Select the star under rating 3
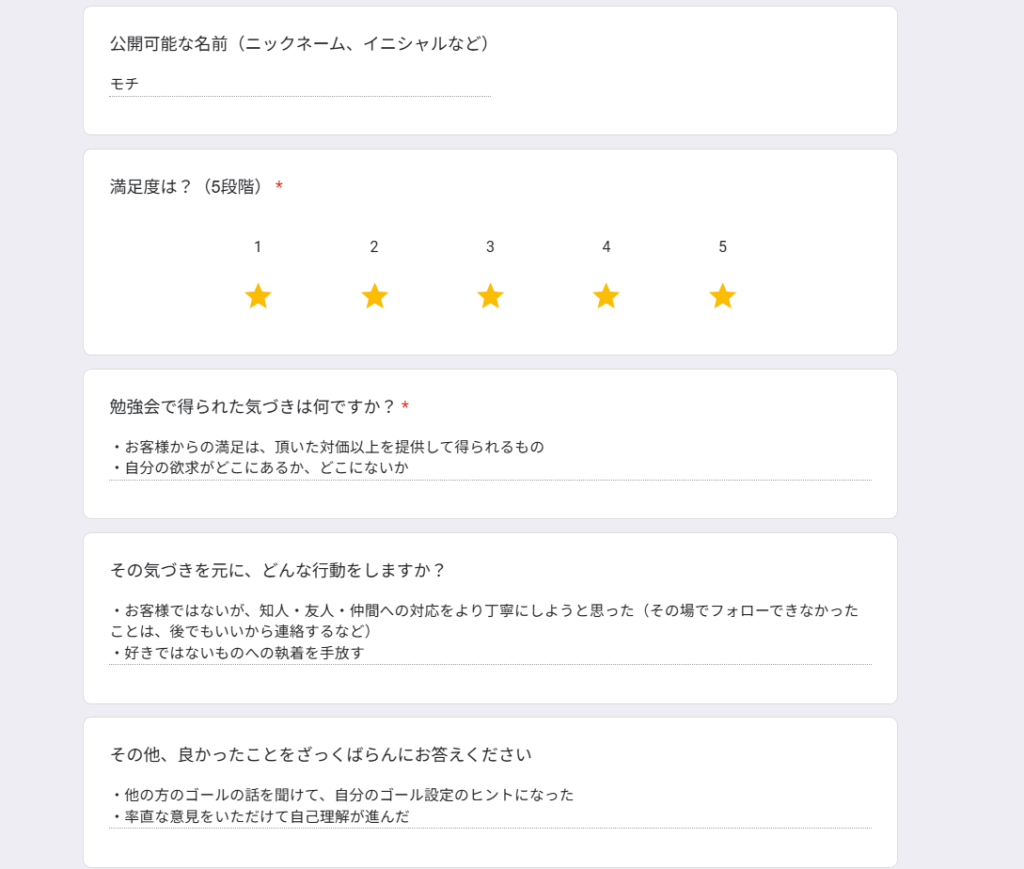The width and height of the screenshot is (1024, 869). point(490,296)
